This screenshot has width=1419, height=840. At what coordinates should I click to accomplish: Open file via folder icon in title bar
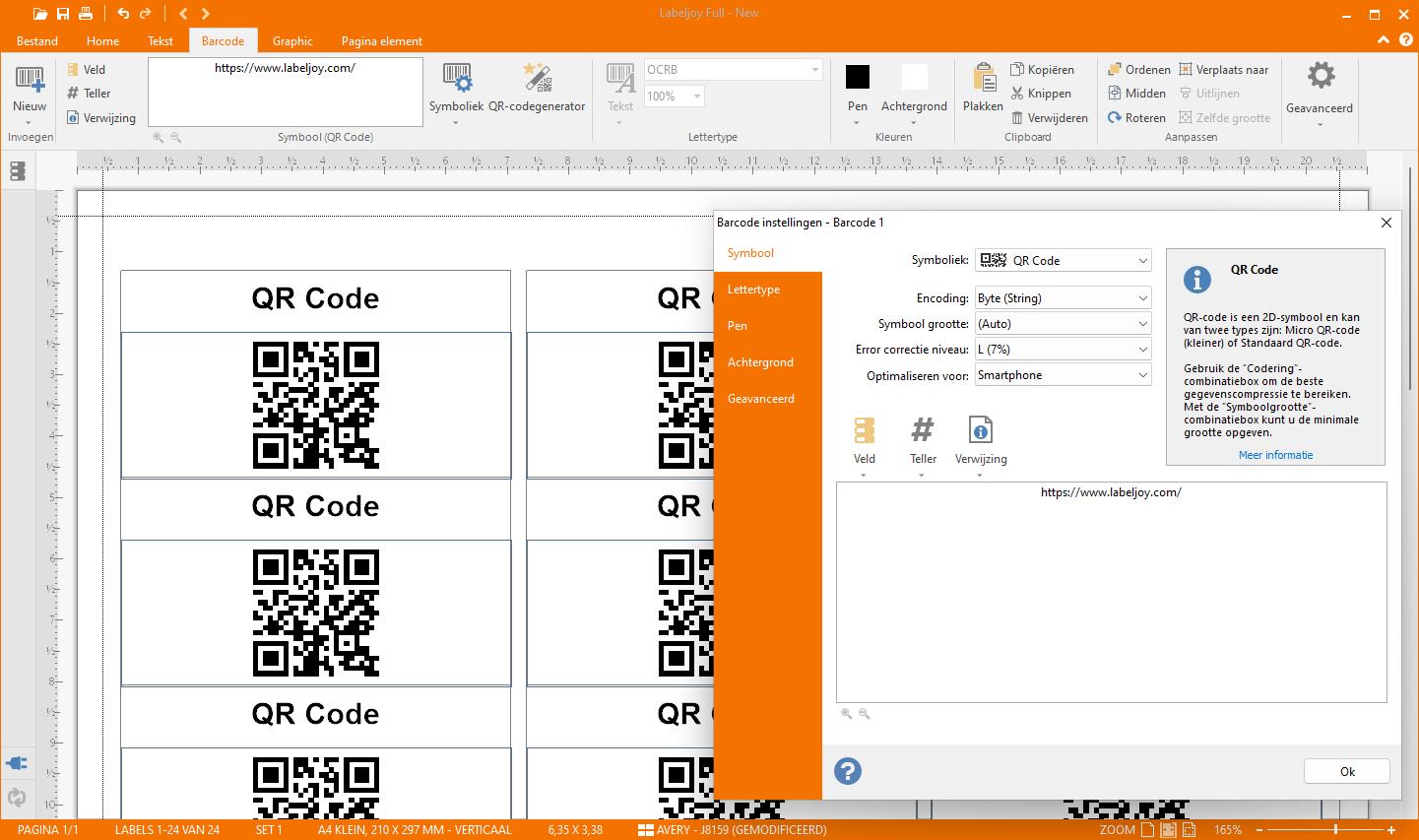coord(40,13)
